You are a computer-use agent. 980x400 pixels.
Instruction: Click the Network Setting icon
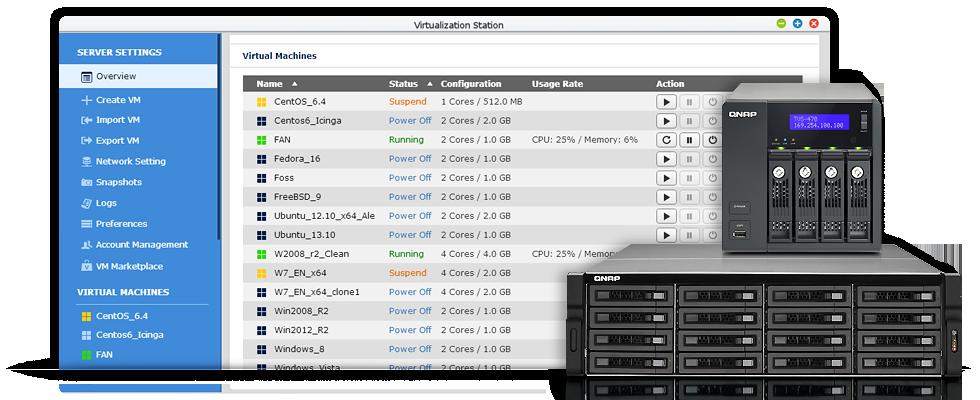(86, 161)
